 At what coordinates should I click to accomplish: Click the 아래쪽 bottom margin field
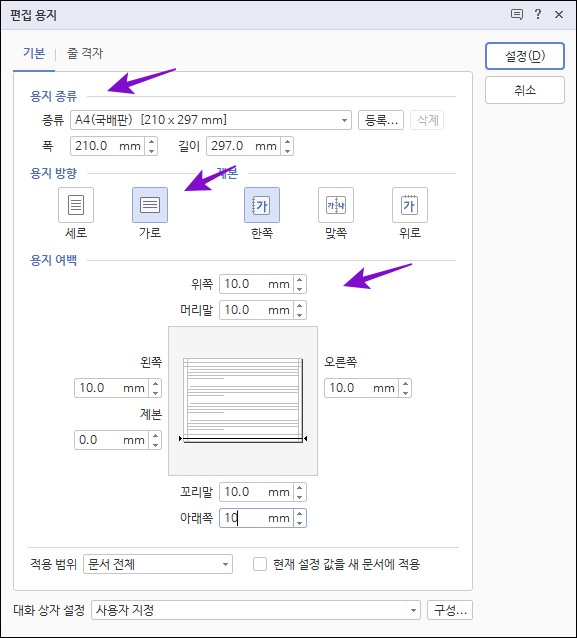point(258,518)
